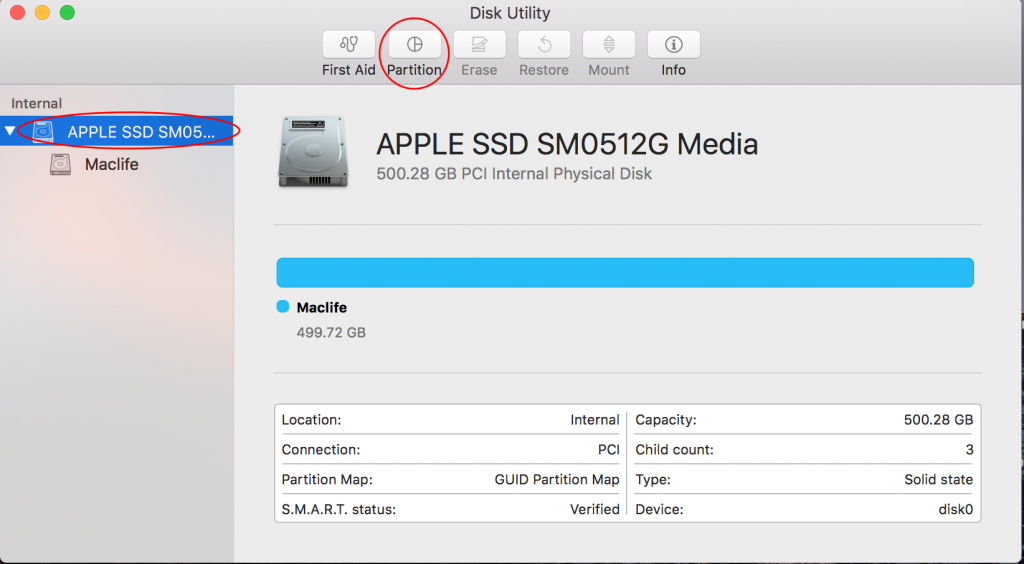Click the Maclife volume drive icon
This screenshot has width=1024, height=564.
pos(60,164)
